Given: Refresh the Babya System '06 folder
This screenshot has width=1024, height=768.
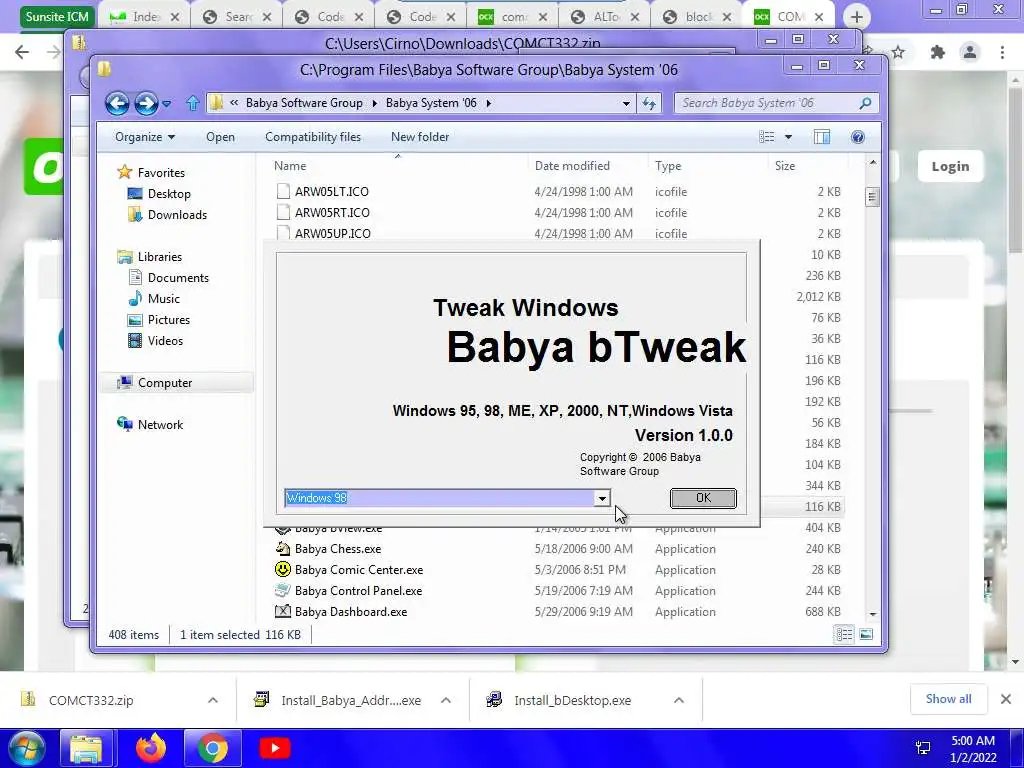Looking at the screenshot, I should tap(649, 103).
